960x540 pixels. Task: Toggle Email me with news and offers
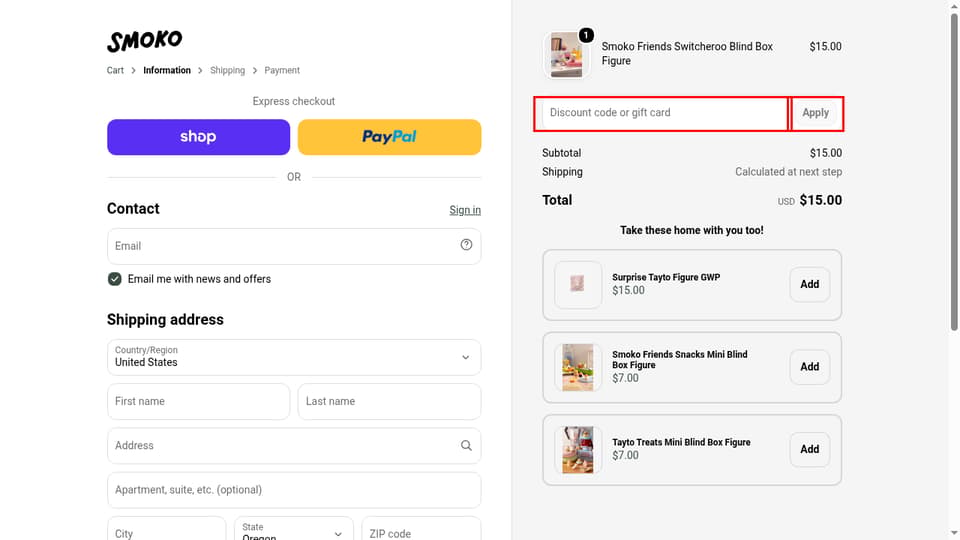114,279
